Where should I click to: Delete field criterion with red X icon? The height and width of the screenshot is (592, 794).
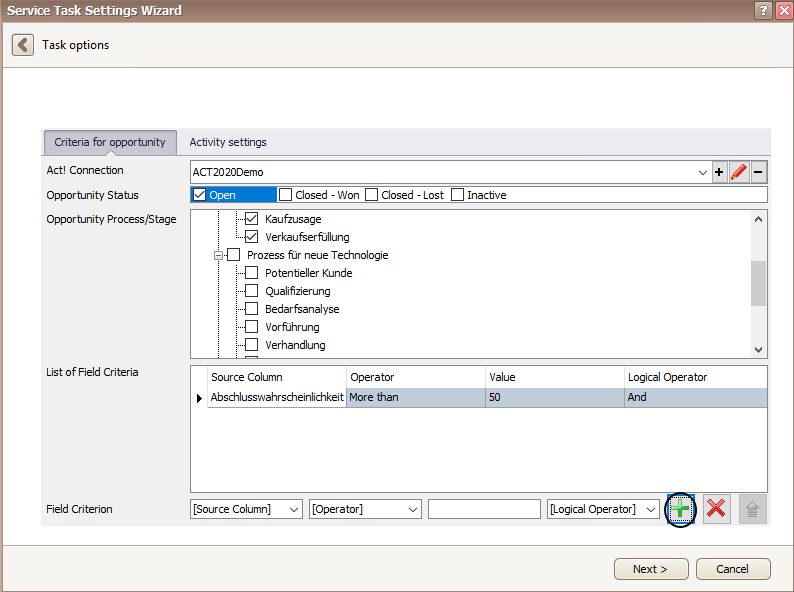[716, 509]
